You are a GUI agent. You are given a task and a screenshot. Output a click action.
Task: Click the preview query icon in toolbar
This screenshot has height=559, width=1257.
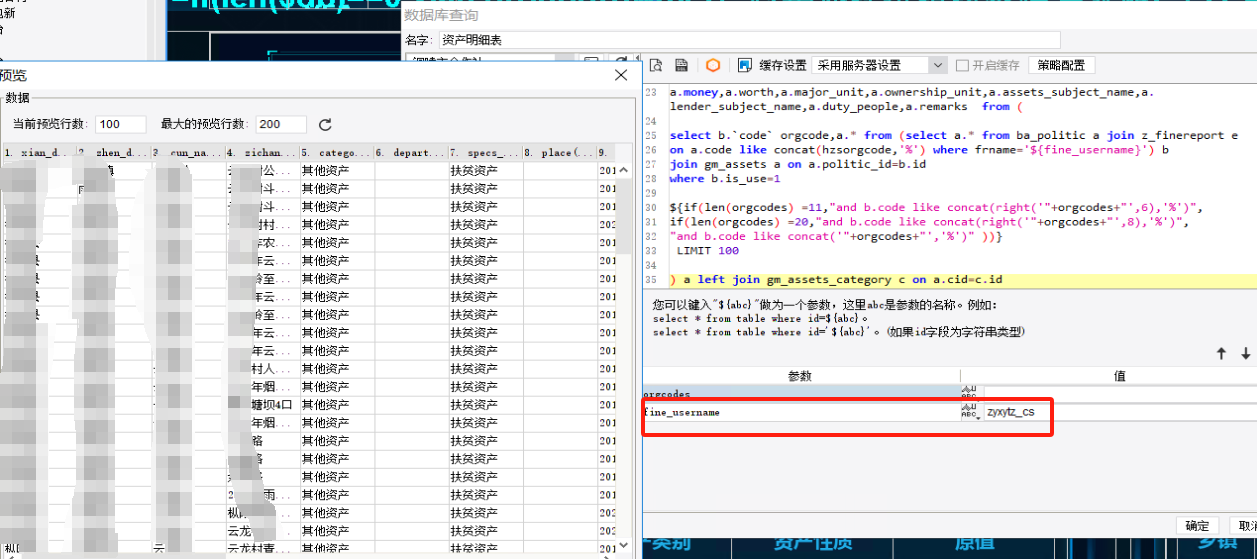(x=656, y=65)
